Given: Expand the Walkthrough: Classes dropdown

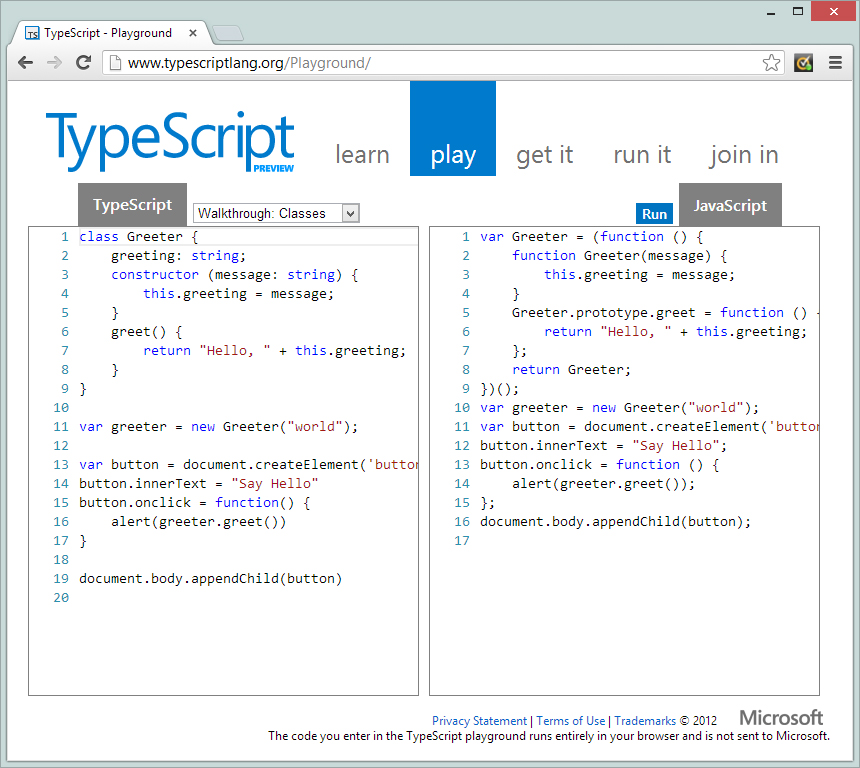Looking at the screenshot, I should (276, 213).
